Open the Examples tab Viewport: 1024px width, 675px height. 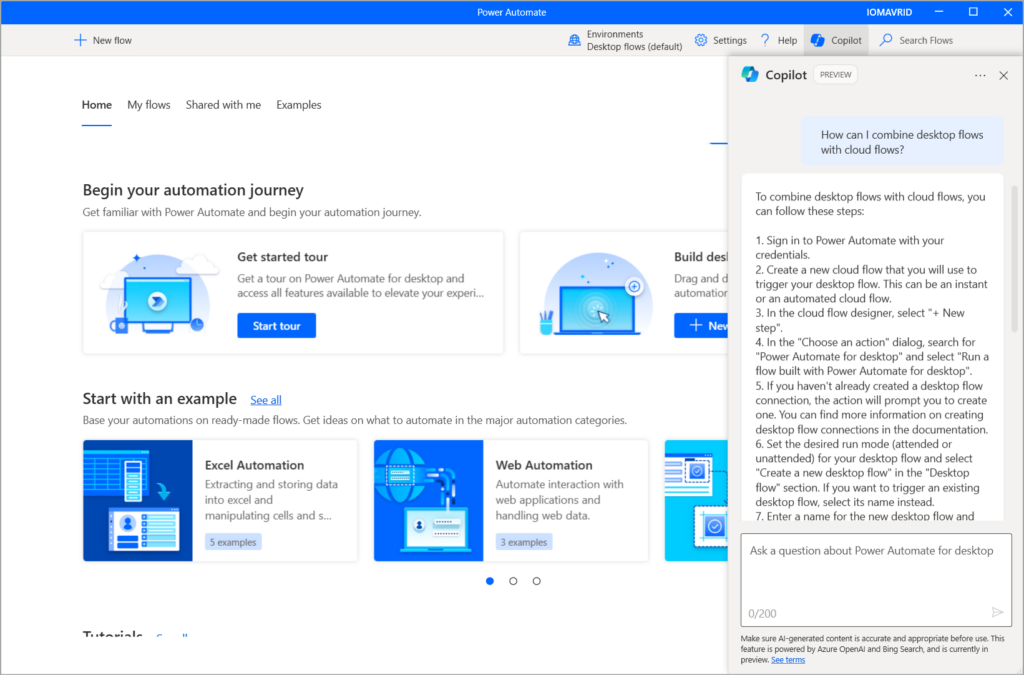pos(298,105)
